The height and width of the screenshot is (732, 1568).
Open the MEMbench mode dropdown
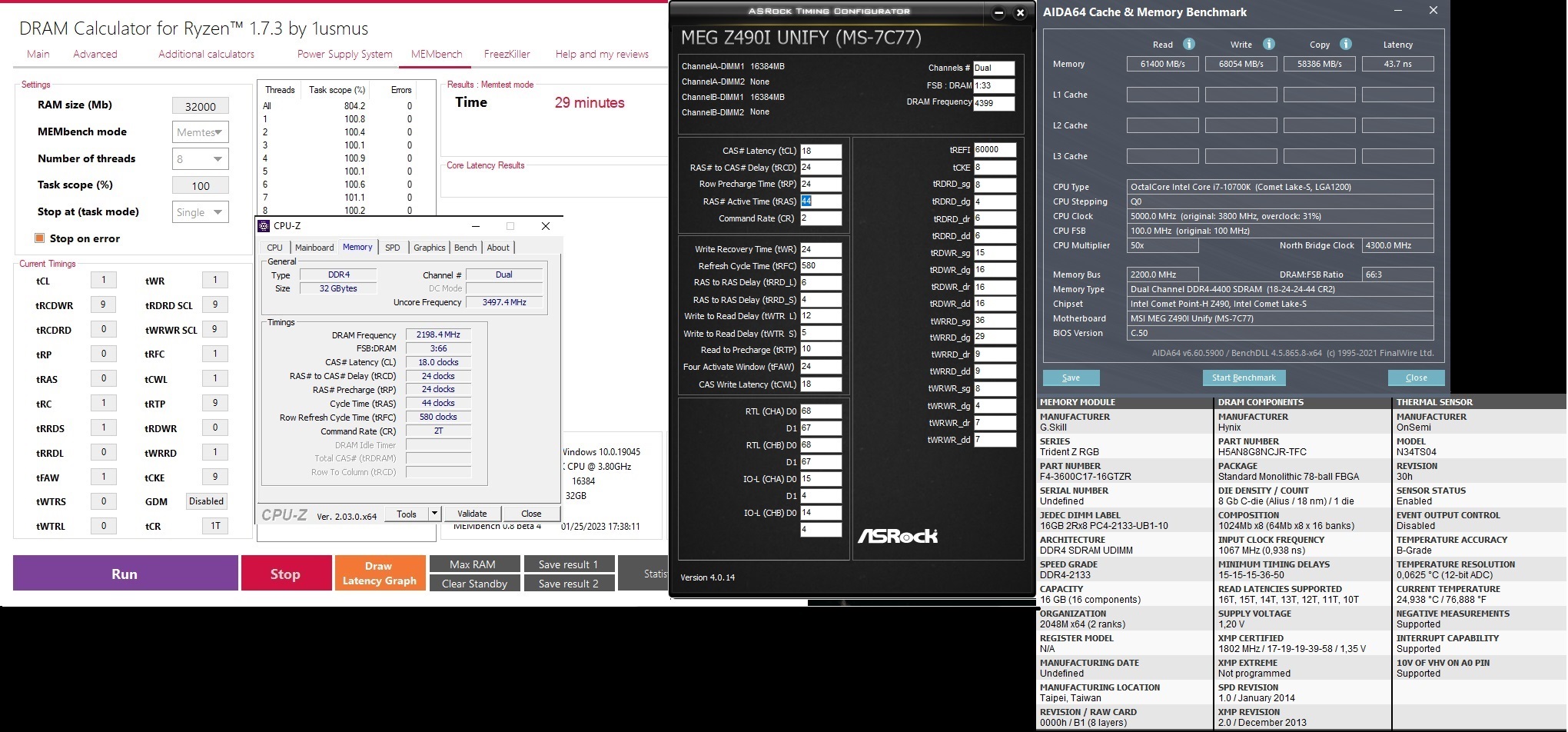tap(200, 132)
